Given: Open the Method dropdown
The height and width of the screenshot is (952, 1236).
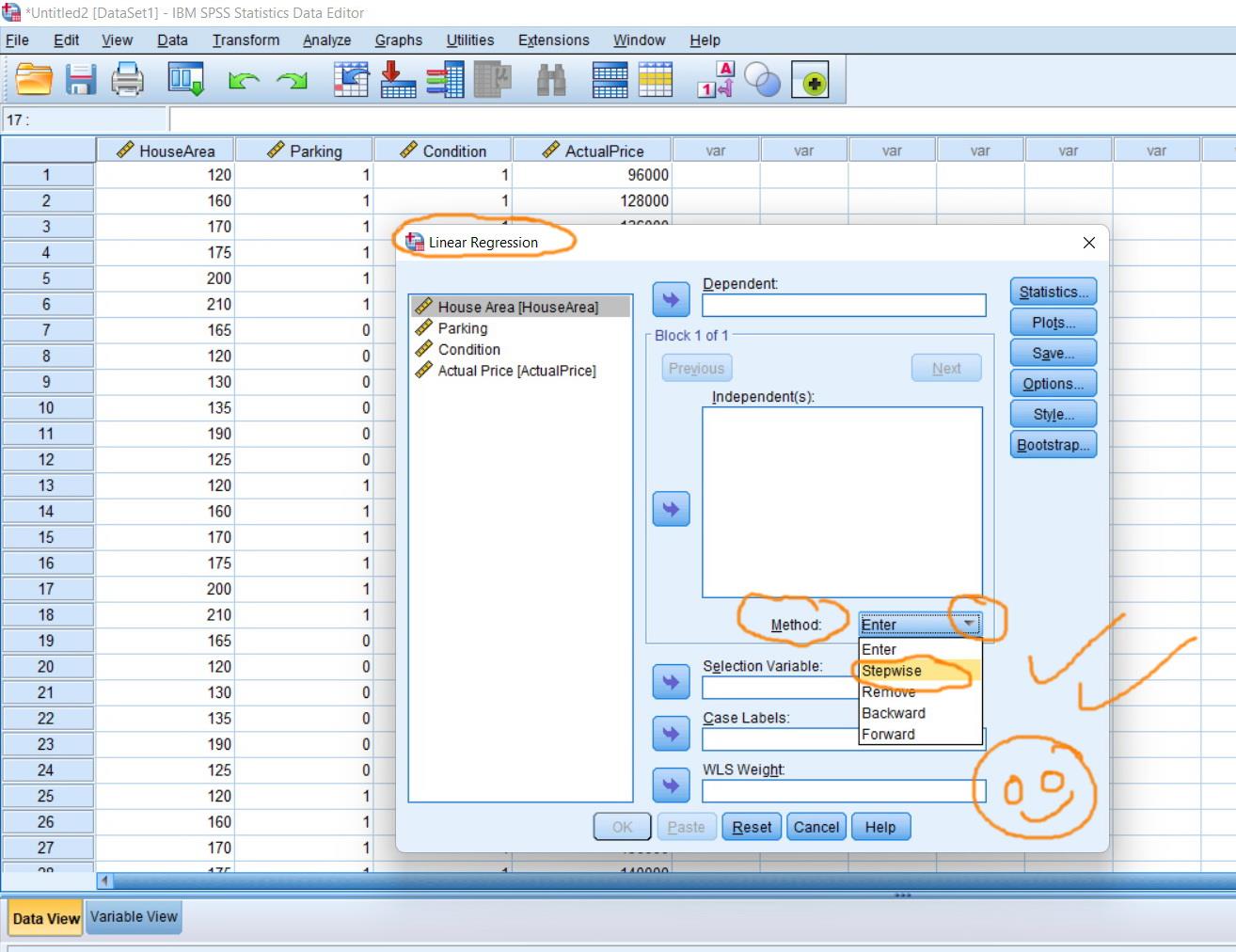Looking at the screenshot, I should click(x=969, y=623).
